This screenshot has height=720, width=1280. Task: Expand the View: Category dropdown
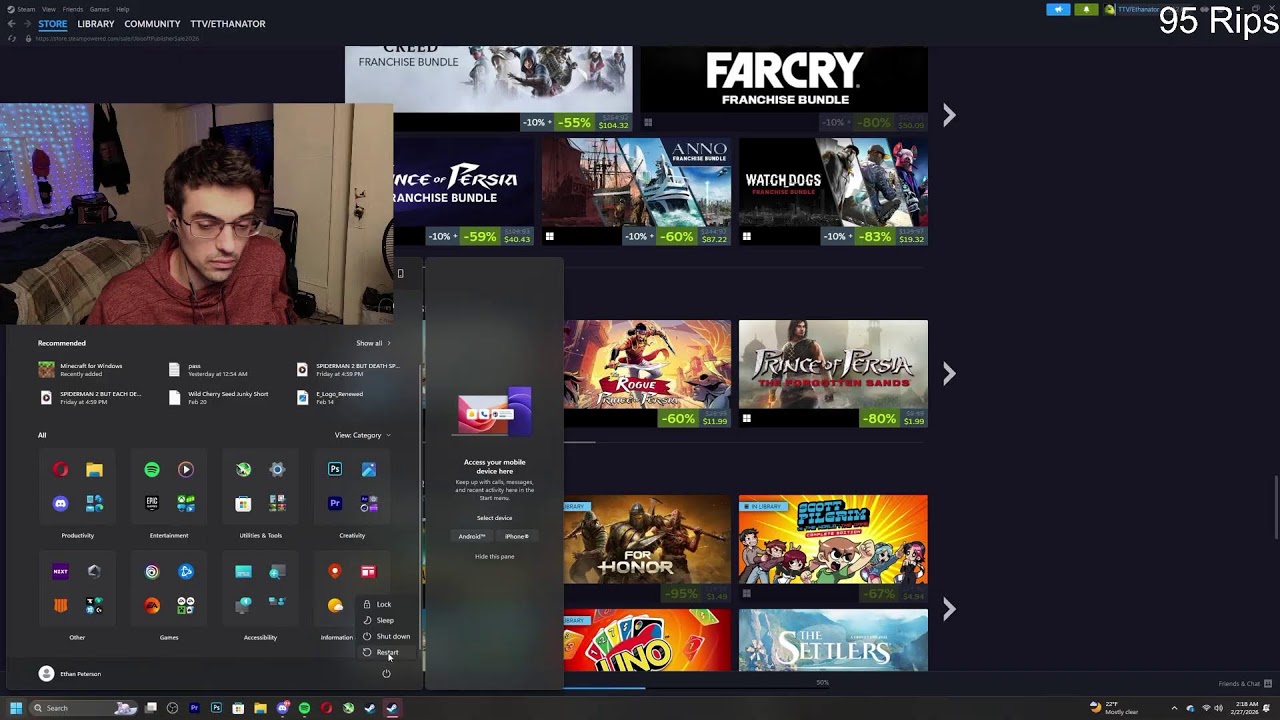tap(362, 435)
